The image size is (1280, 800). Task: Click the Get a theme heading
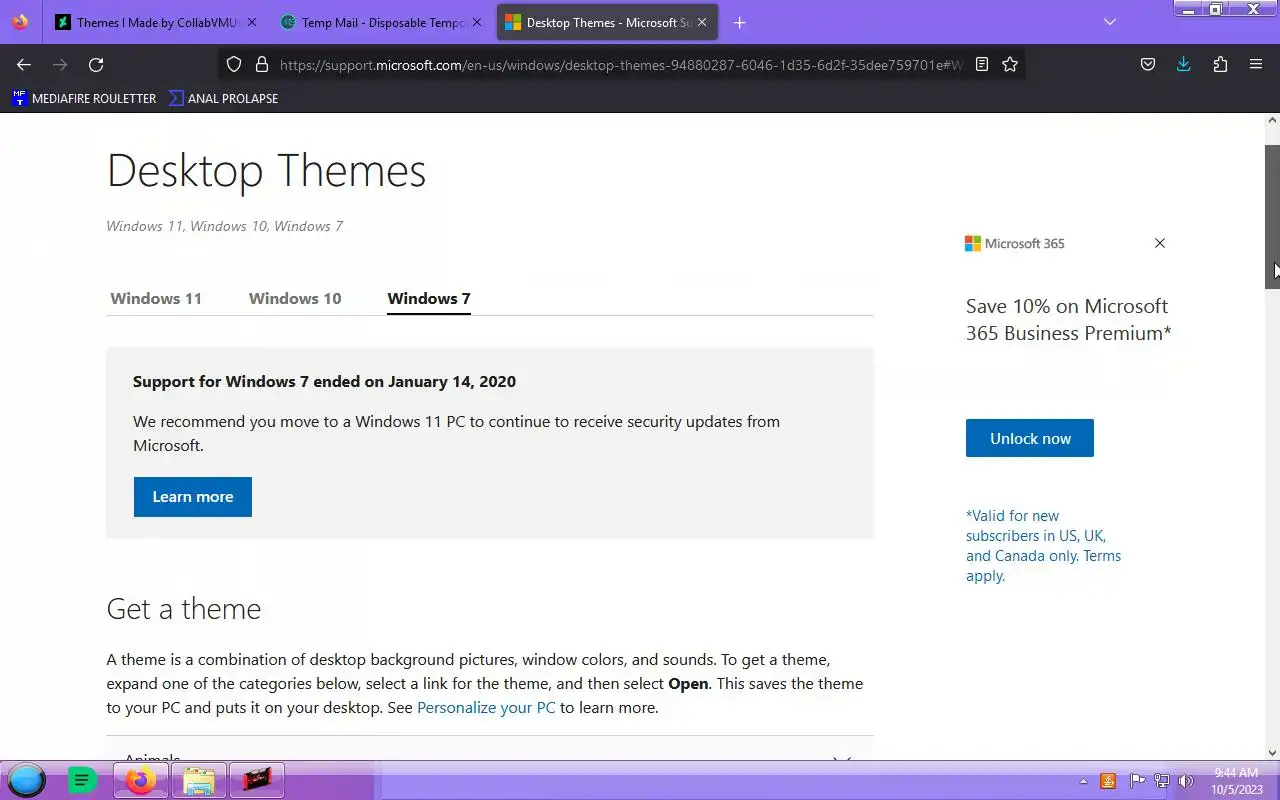coord(184,609)
